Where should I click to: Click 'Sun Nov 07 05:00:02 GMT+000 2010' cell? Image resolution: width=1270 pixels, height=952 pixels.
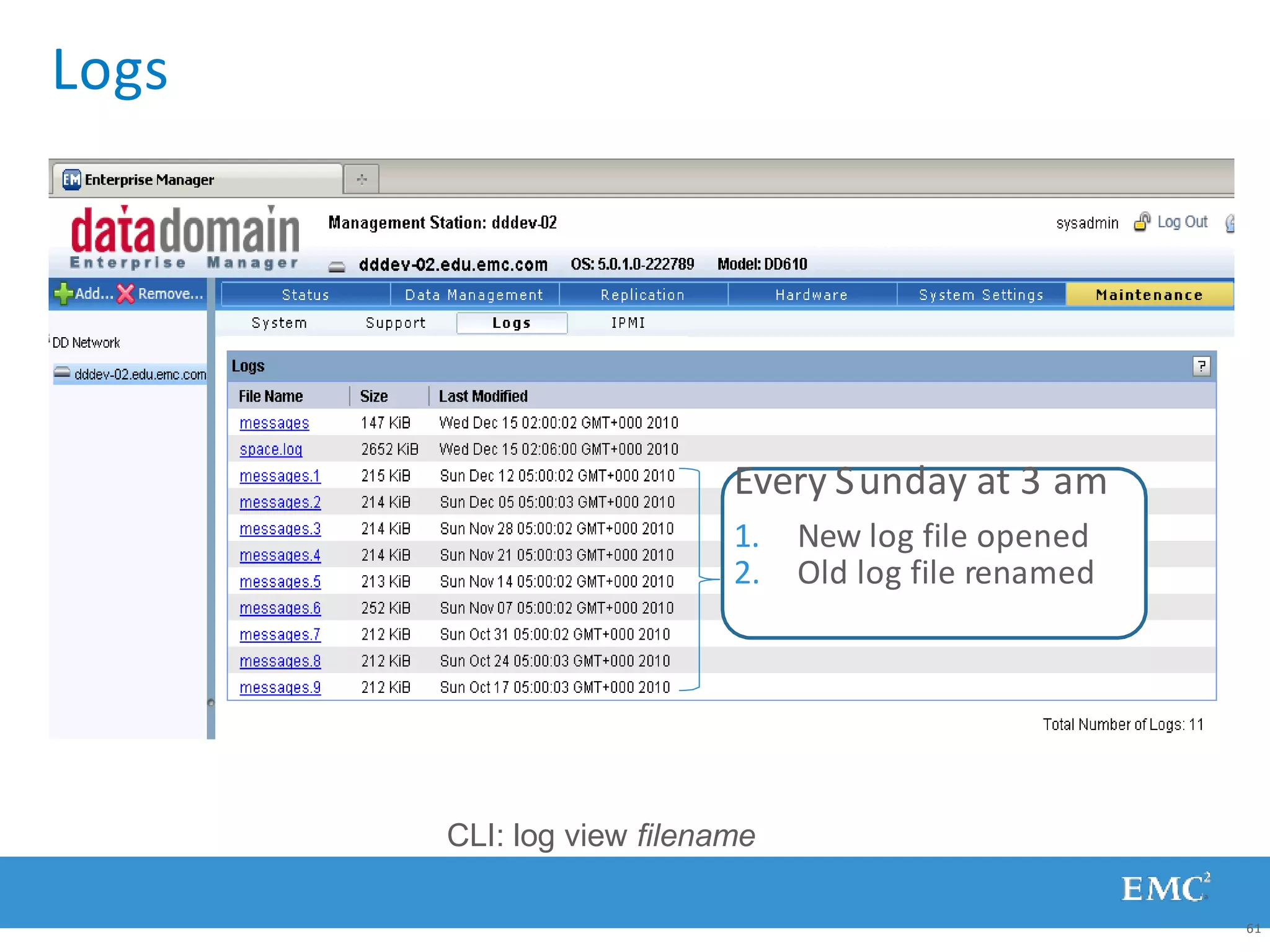point(556,608)
